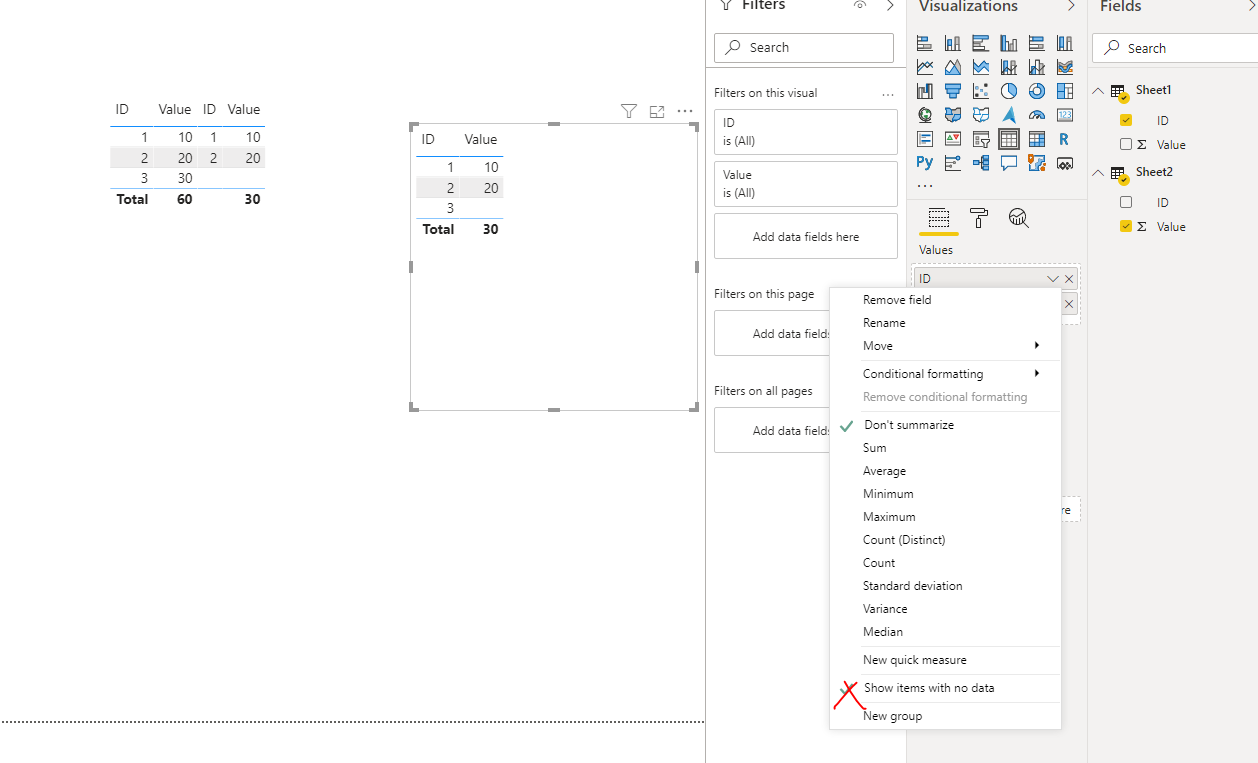Expand Conditional formatting submenu
Image resolution: width=1258 pixels, height=763 pixels.
pos(945,374)
